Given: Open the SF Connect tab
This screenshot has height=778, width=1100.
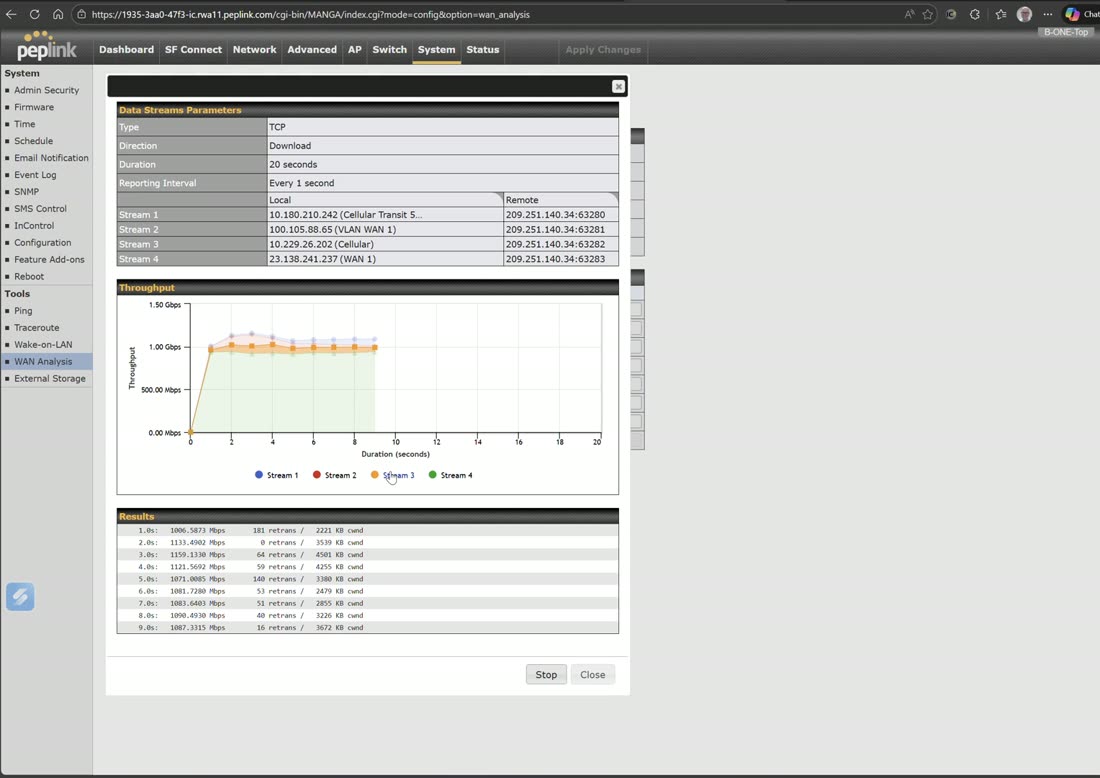Looking at the screenshot, I should (x=193, y=50).
